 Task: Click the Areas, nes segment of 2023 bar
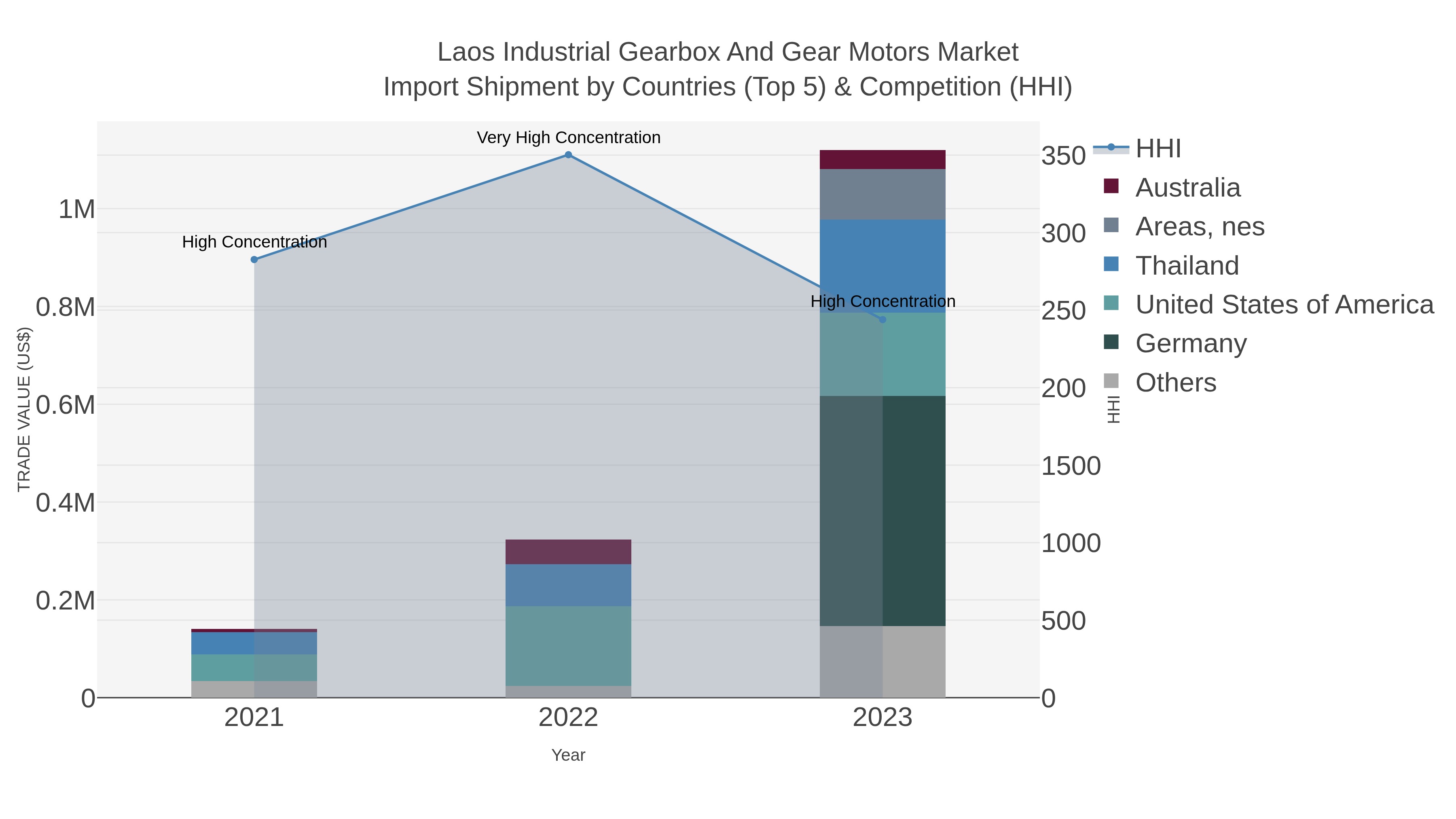[x=883, y=195]
